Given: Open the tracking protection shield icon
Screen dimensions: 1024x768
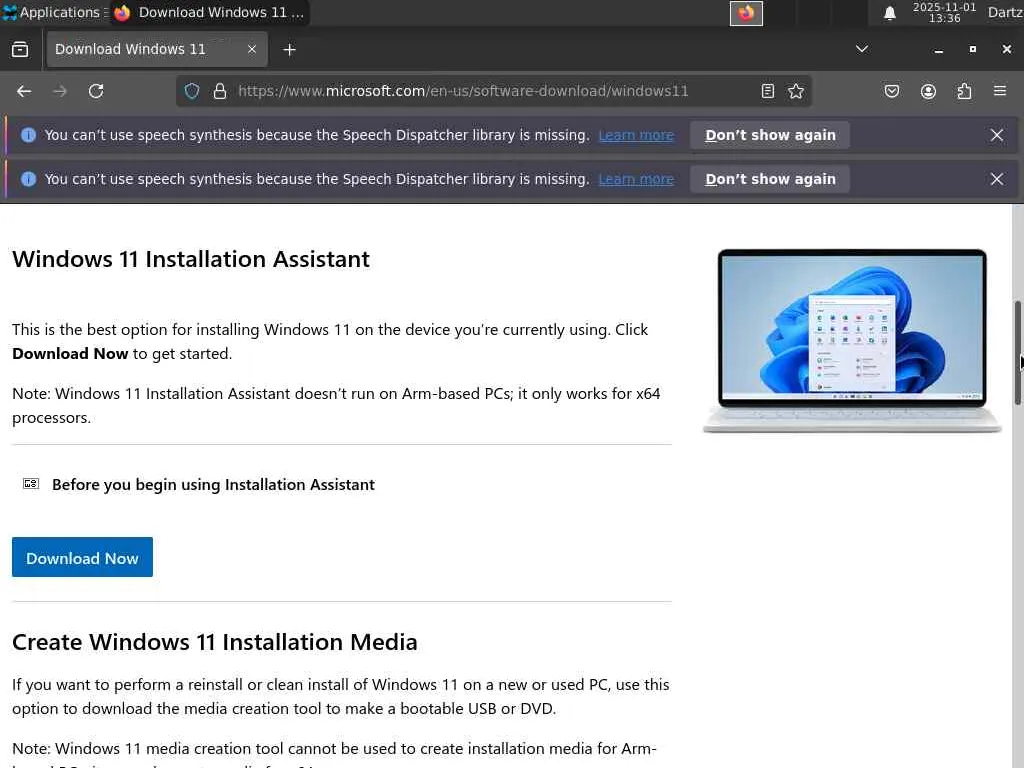Looking at the screenshot, I should (192, 91).
